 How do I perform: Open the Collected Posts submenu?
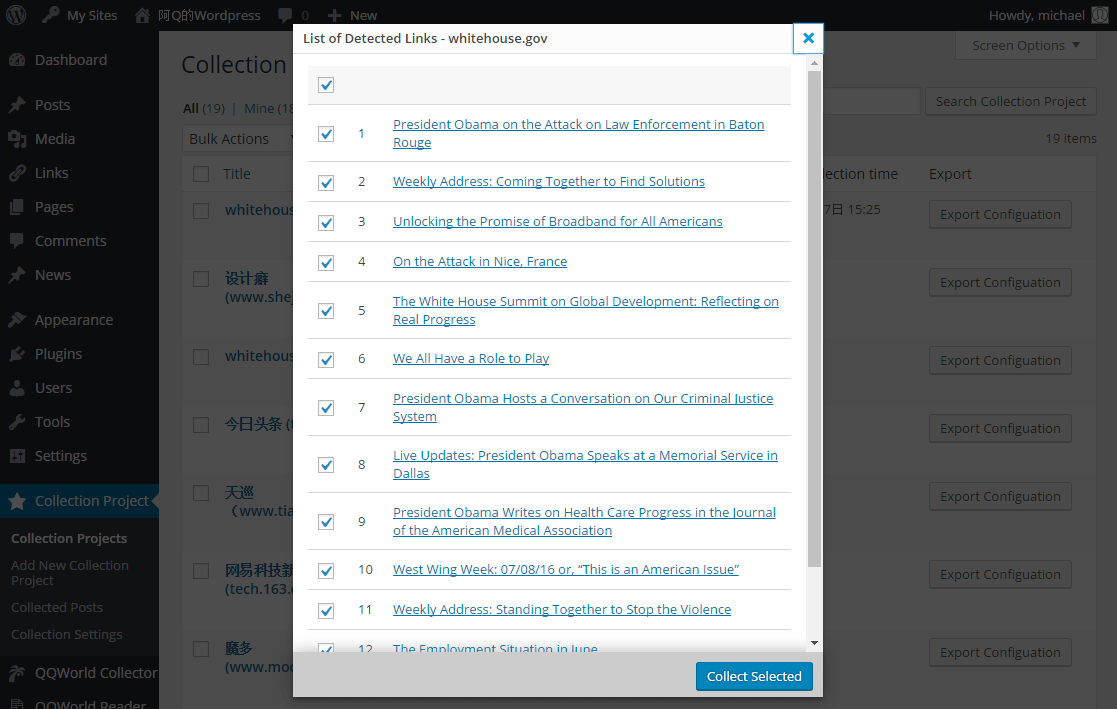tap(57, 607)
